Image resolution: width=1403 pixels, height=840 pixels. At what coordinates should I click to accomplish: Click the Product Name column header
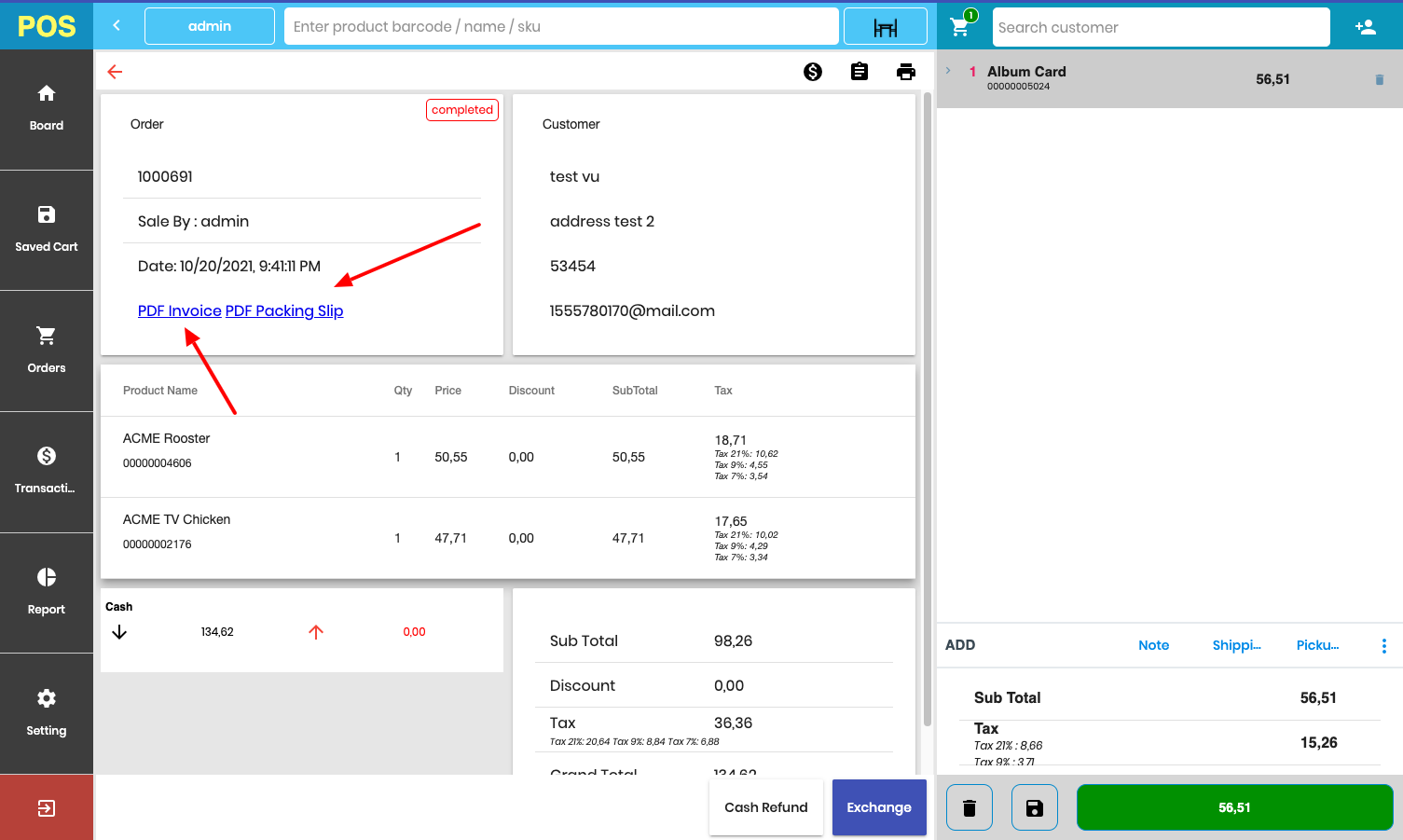(160, 391)
